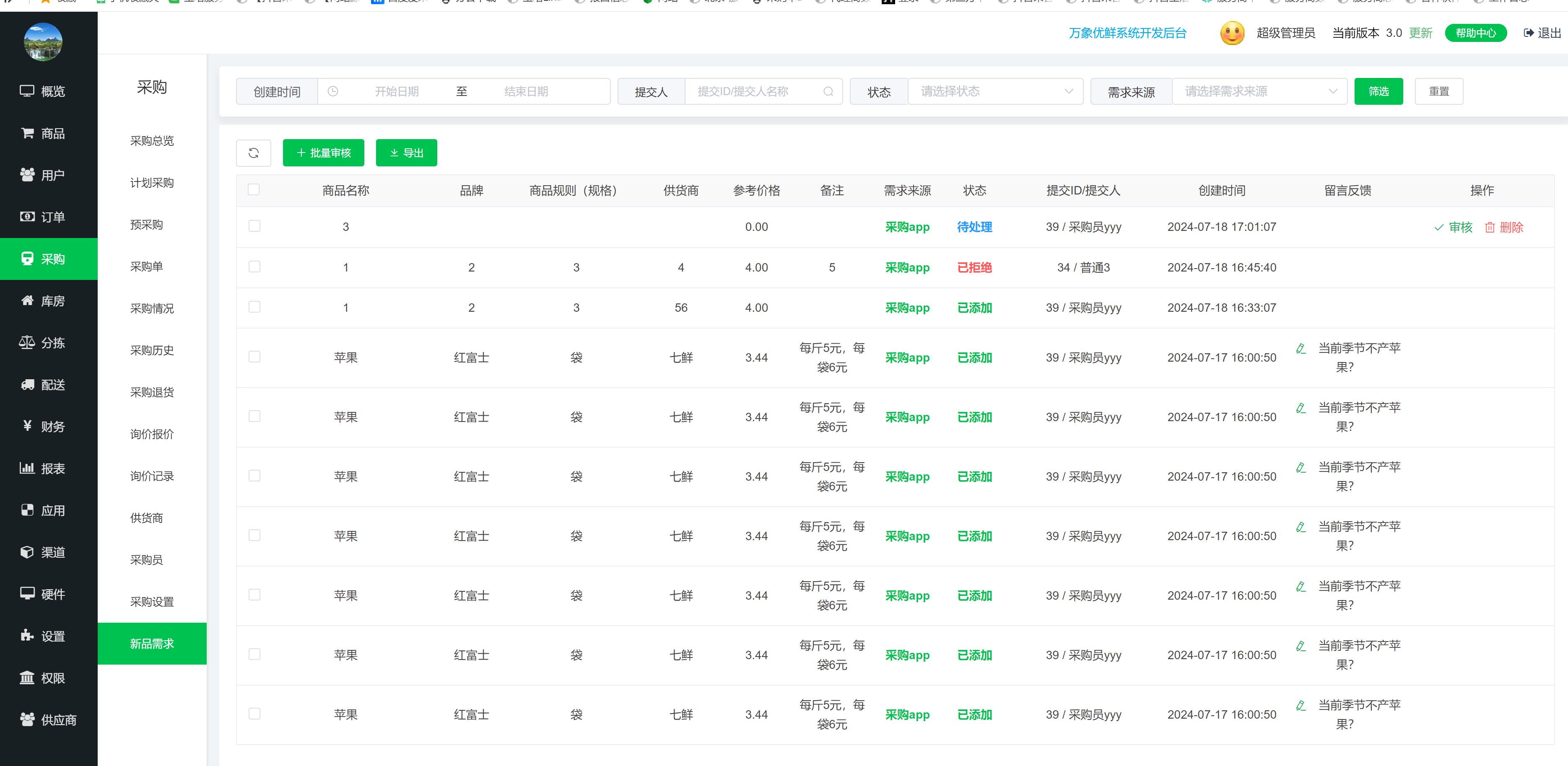Click the 已拒绝 status text
This screenshot has width=1568, height=766.
click(974, 267)
